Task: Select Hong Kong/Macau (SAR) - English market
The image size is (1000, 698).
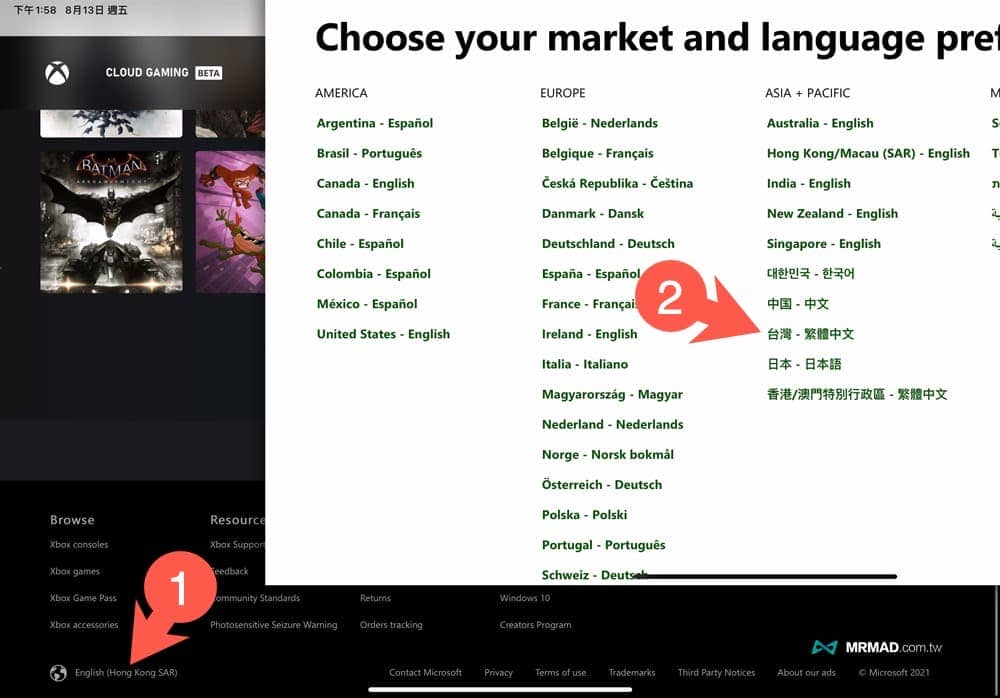Action: pos(868,153)
